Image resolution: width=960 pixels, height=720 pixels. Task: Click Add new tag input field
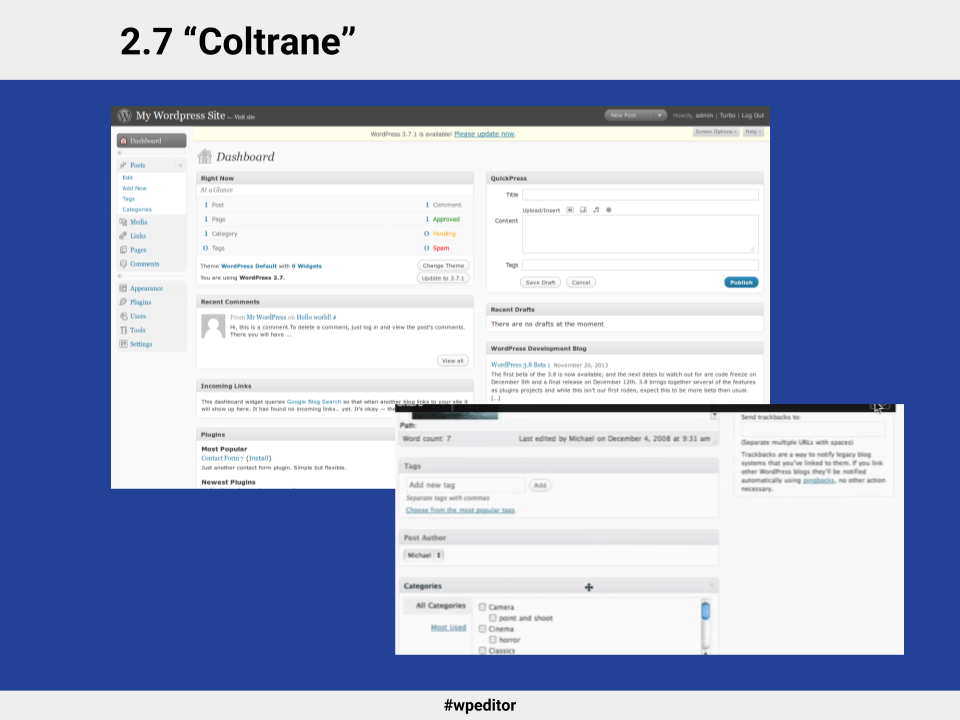(x=465, y=485)
